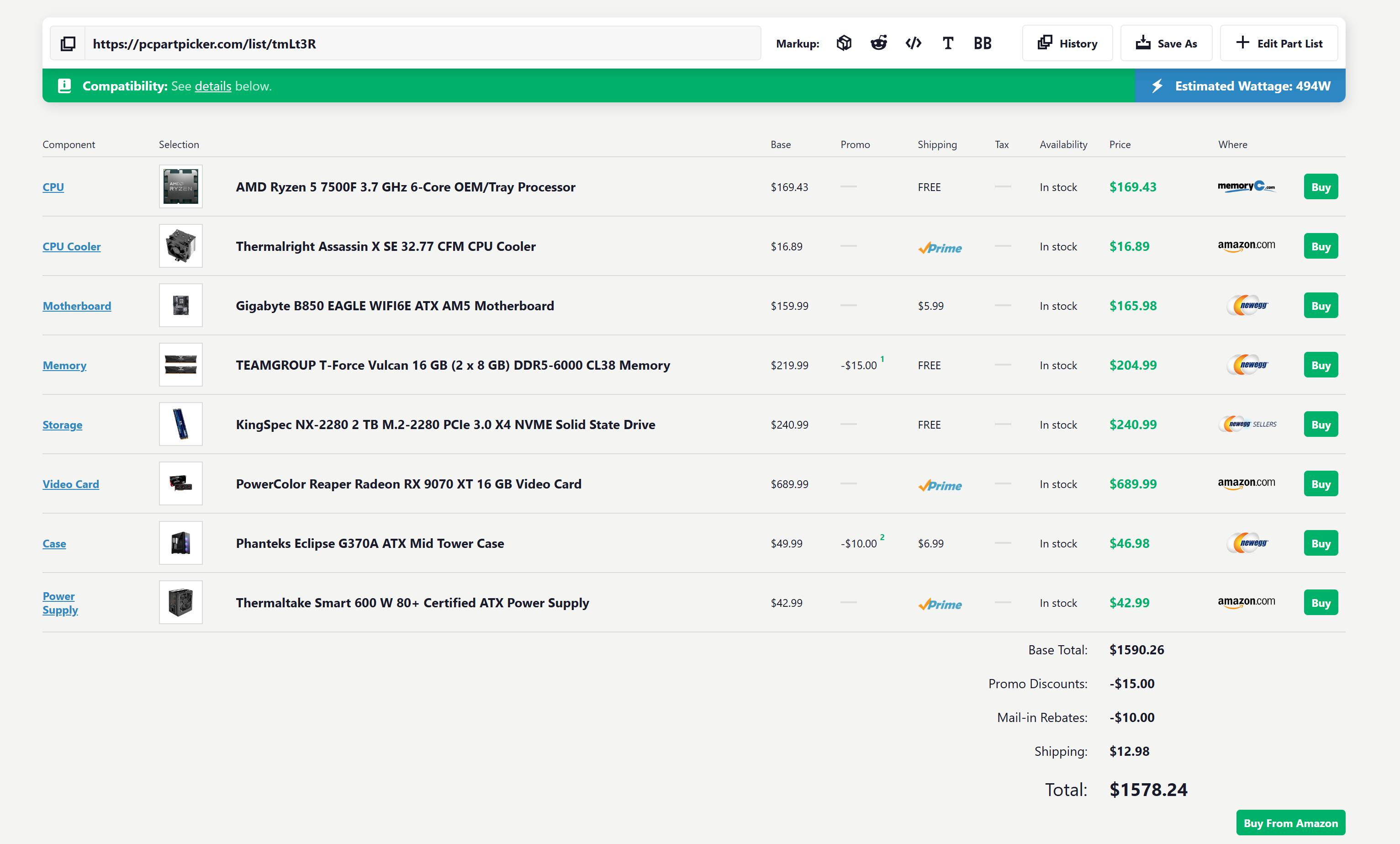Select the HTML code markup icon
This screenshot has width=1400, height=844.
(913, 43)
